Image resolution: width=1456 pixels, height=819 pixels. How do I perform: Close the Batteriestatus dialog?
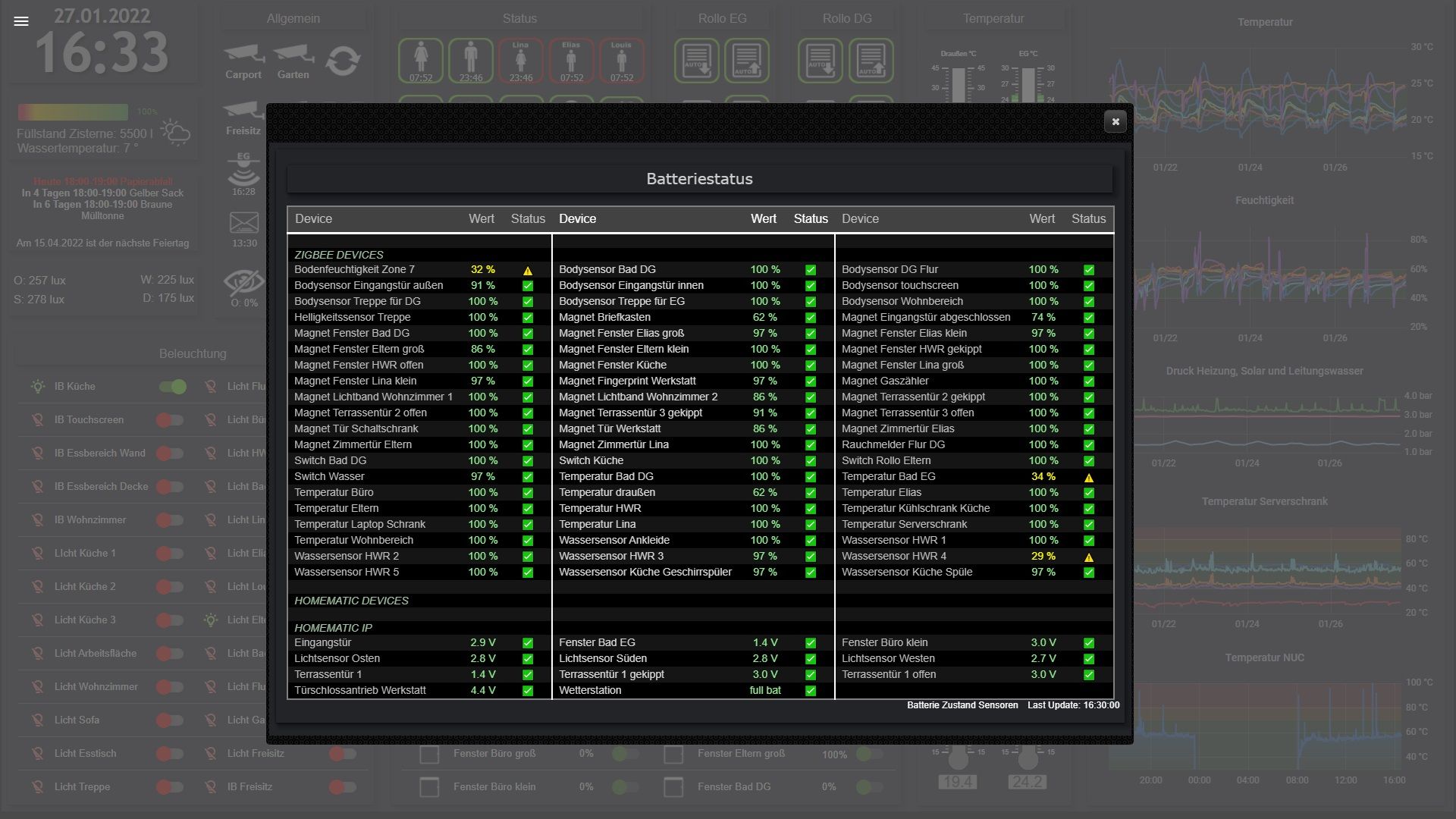tap(1115, 121)
